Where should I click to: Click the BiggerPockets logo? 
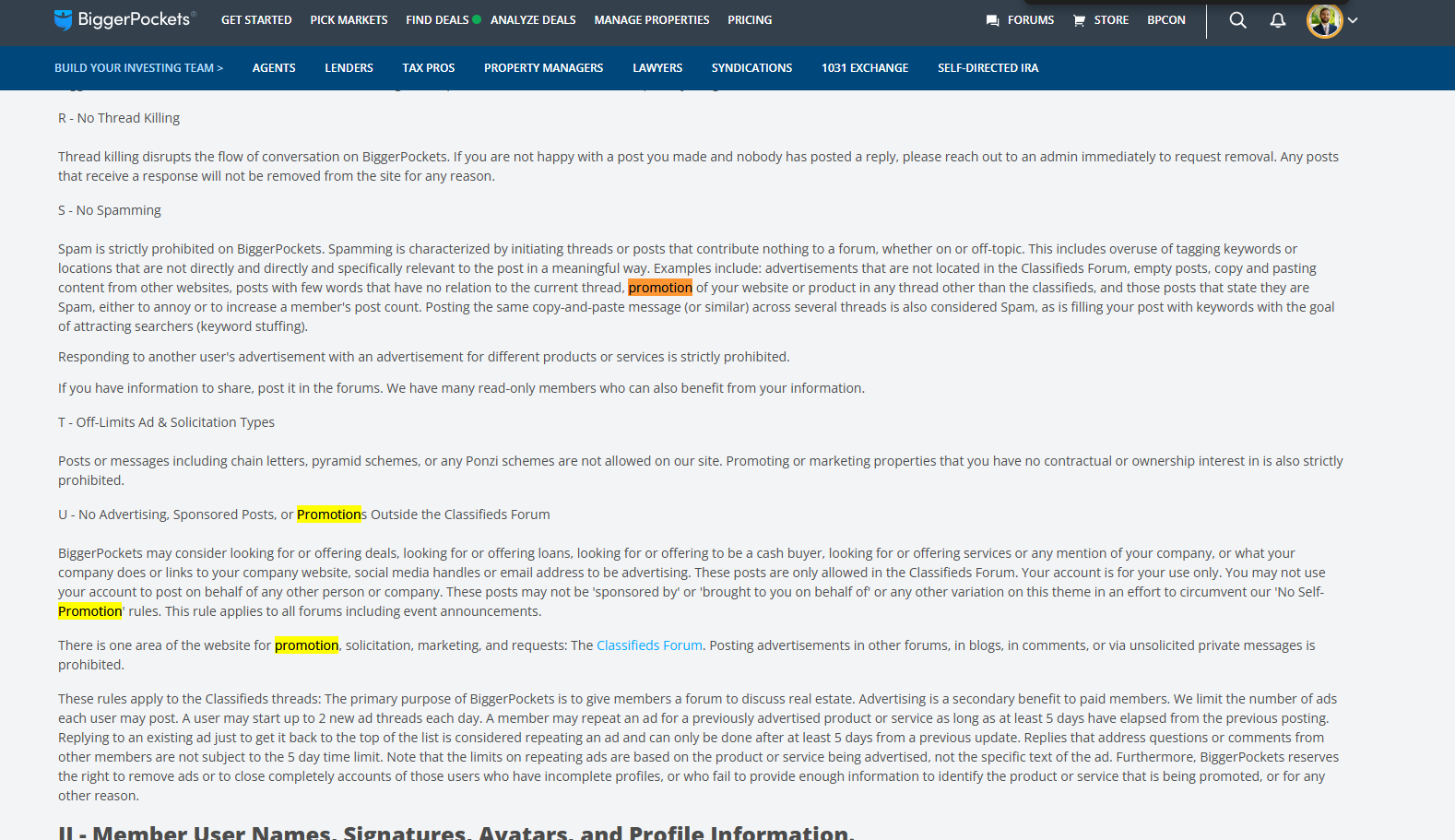pos(124,19)
